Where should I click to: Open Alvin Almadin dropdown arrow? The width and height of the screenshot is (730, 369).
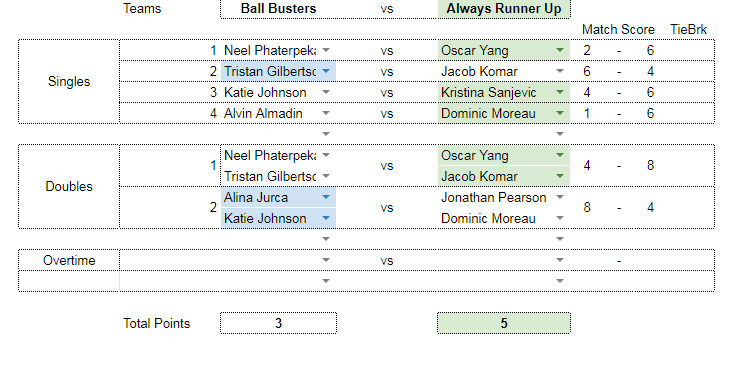[x=326, y=113]
